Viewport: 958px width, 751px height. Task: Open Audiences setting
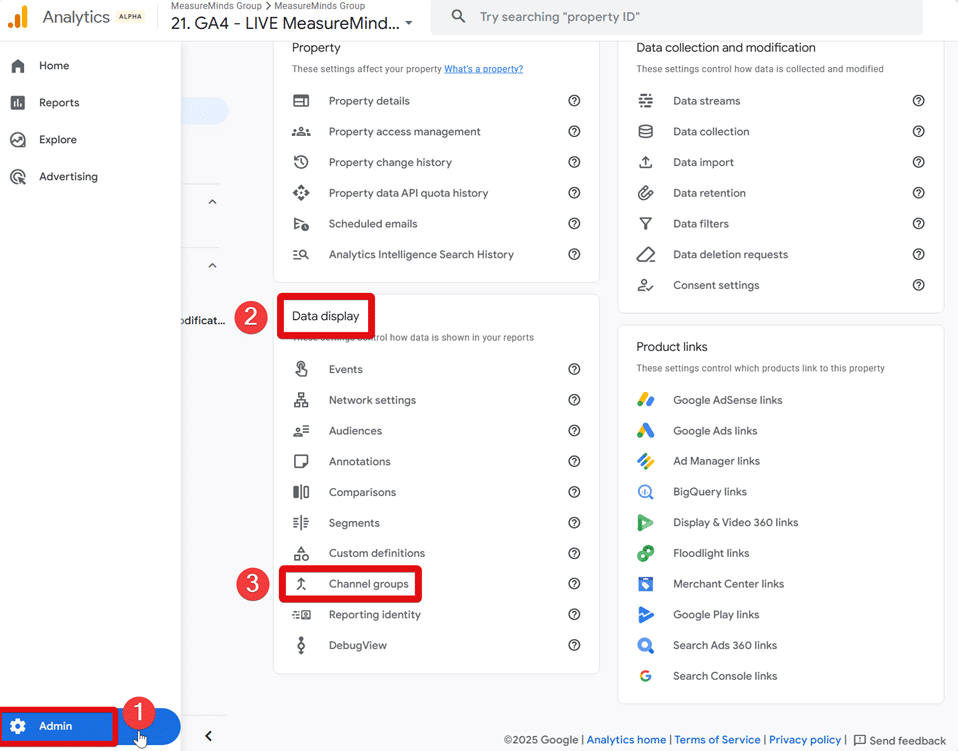(355, 431)
